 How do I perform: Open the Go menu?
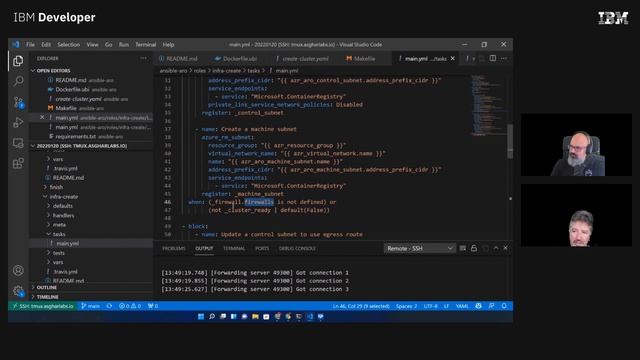pyautogui.click(x=109, y=44)
